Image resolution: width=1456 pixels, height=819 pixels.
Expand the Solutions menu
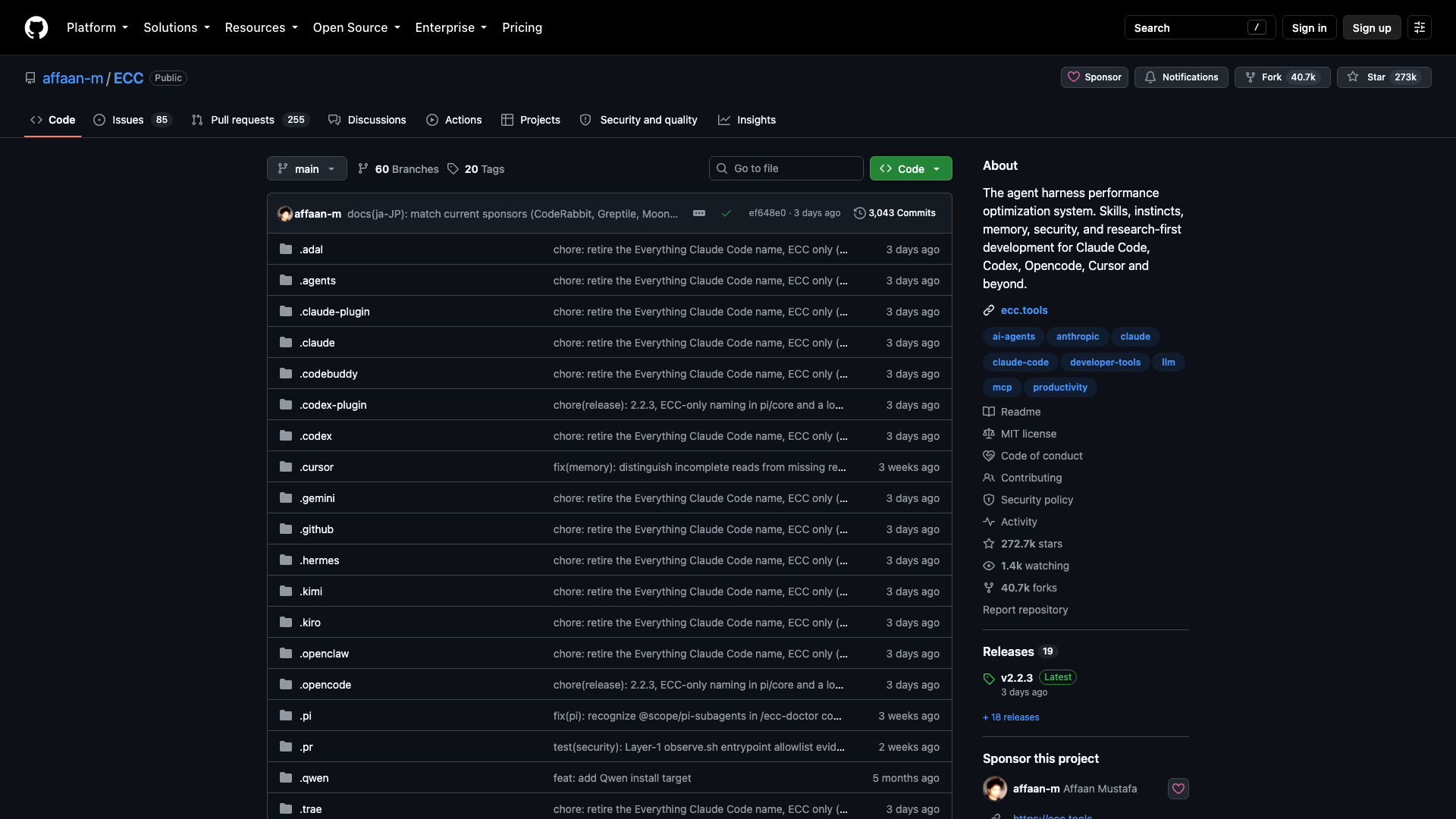(x=177, y=27)
